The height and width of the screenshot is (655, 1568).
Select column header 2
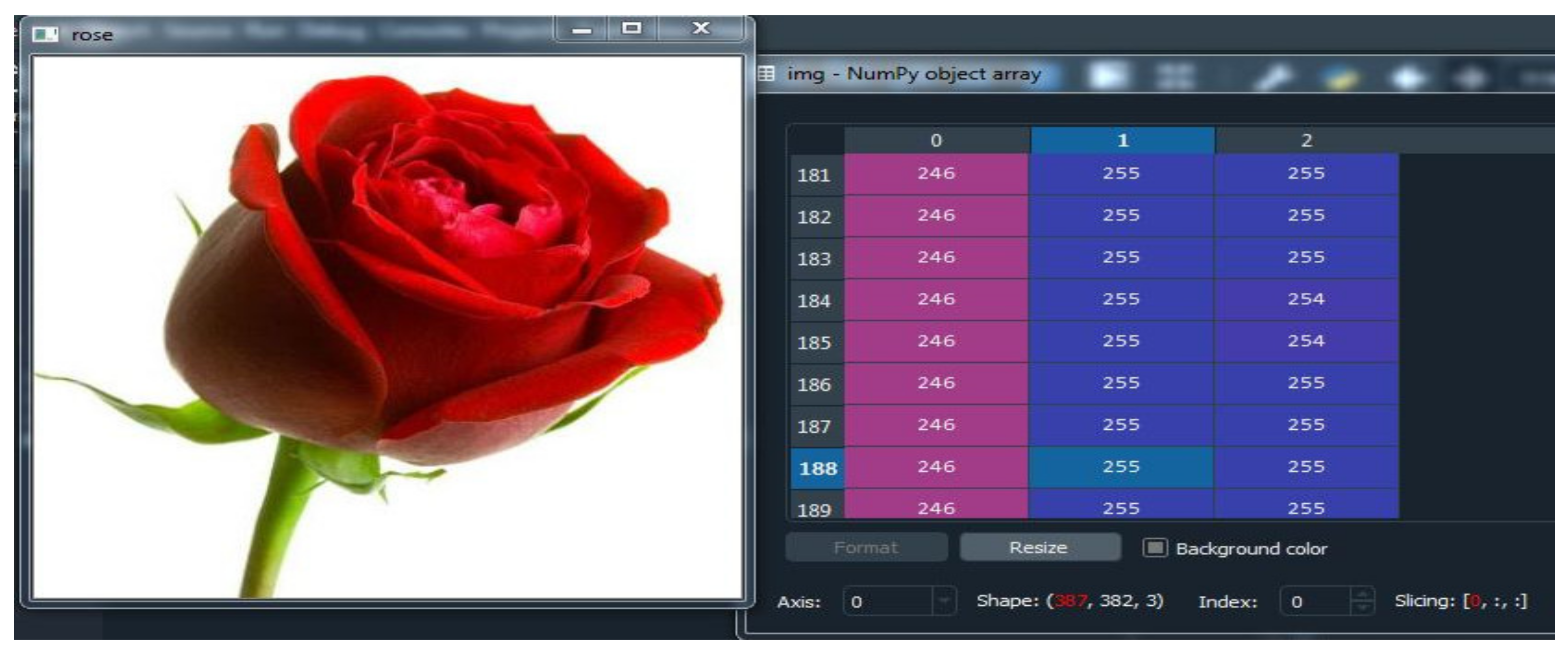1306,140
